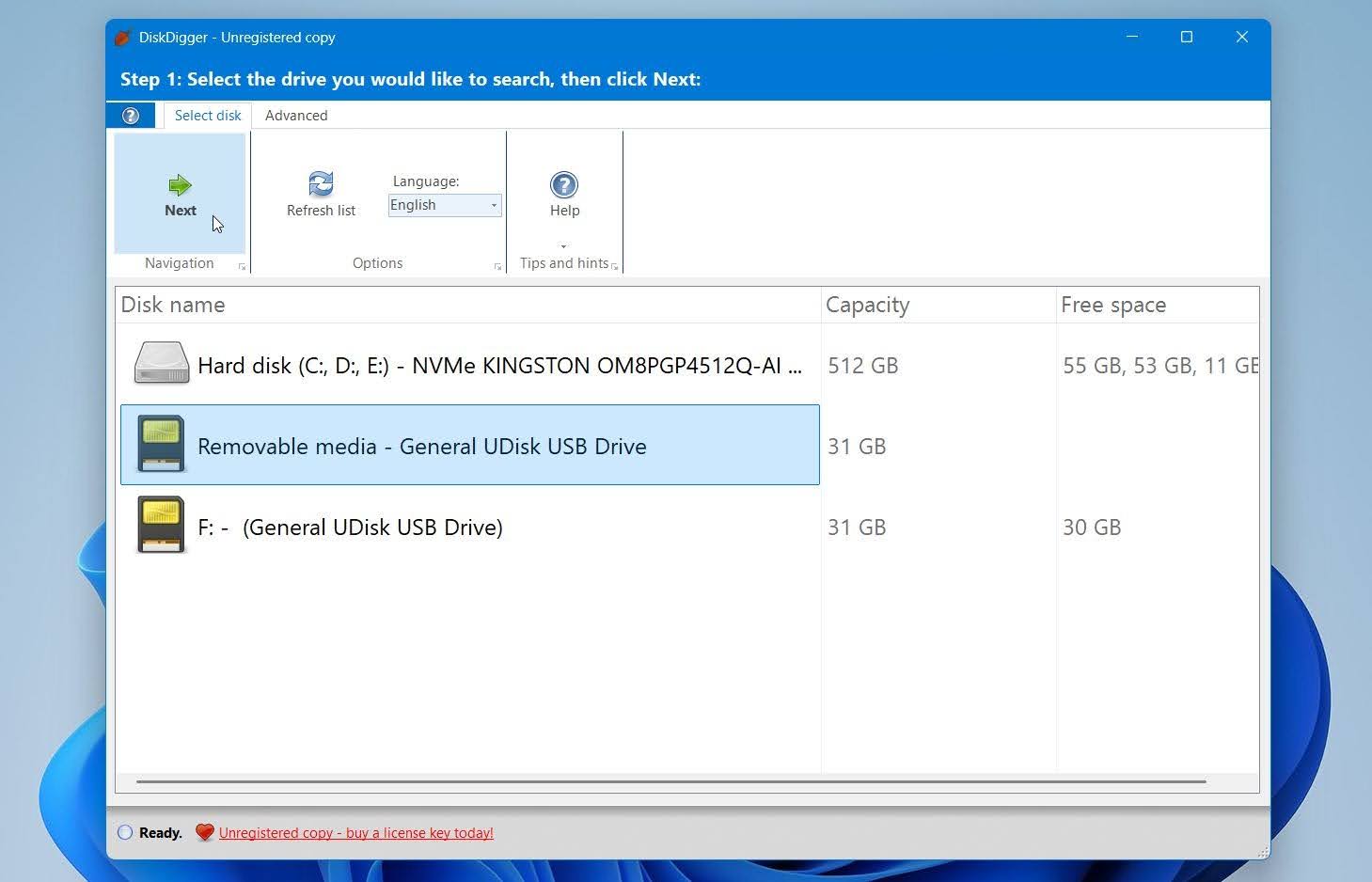Click the question mark tab icon beside Select disk
1372x882 pixels.
click(x=131, y=115)
